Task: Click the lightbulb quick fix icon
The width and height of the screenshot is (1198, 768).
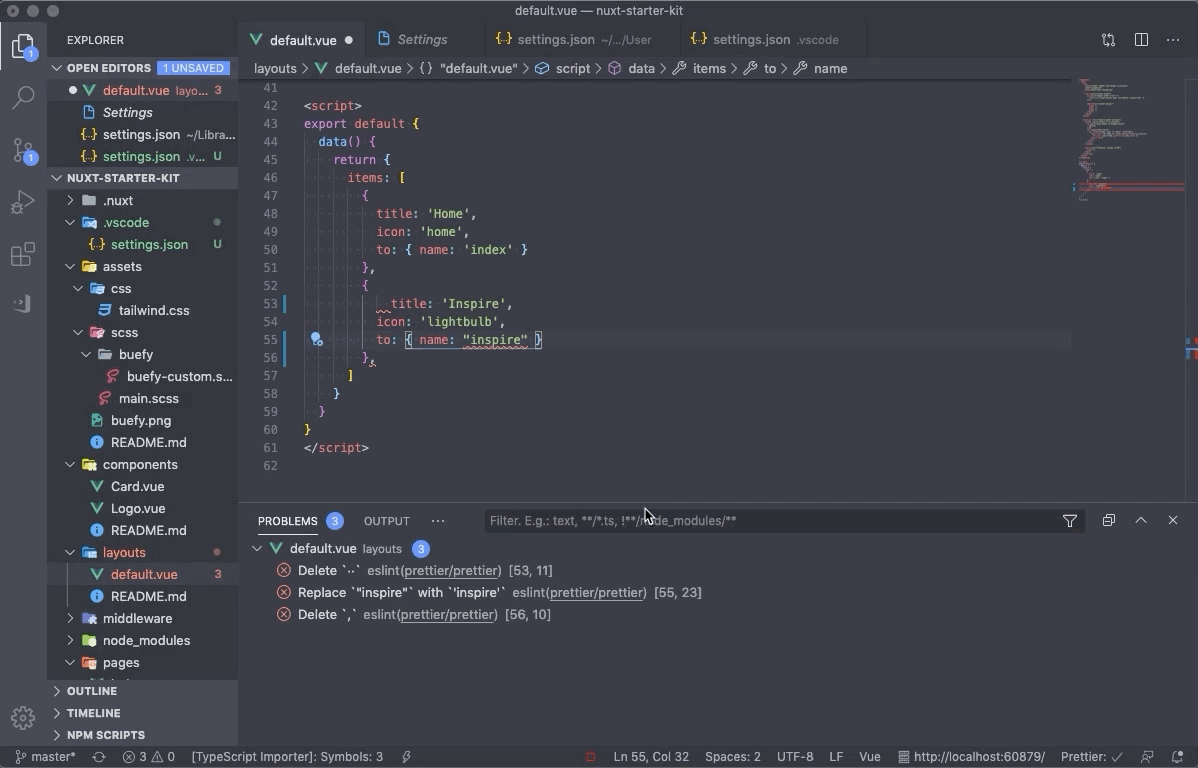Action: coord(316,339)
